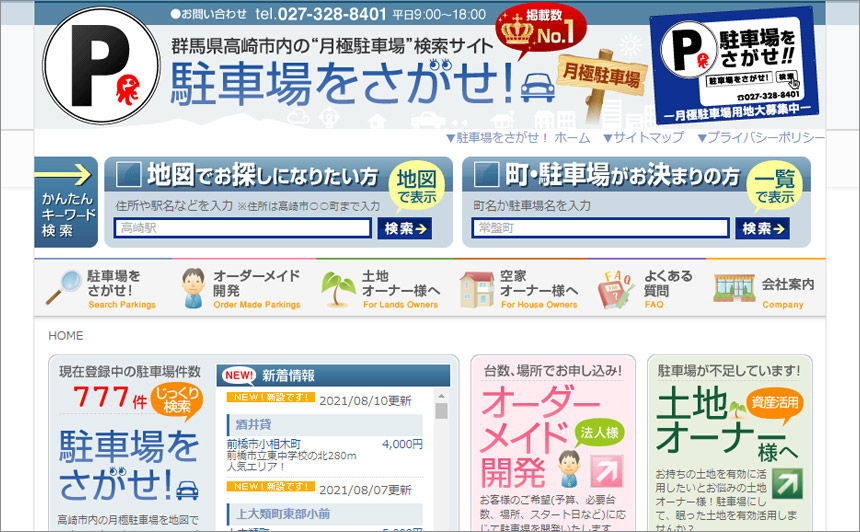The width and height of the screenshot is (860, 532).
Task: Click the phone number 027-328-8401
Action: coord(332,14)
